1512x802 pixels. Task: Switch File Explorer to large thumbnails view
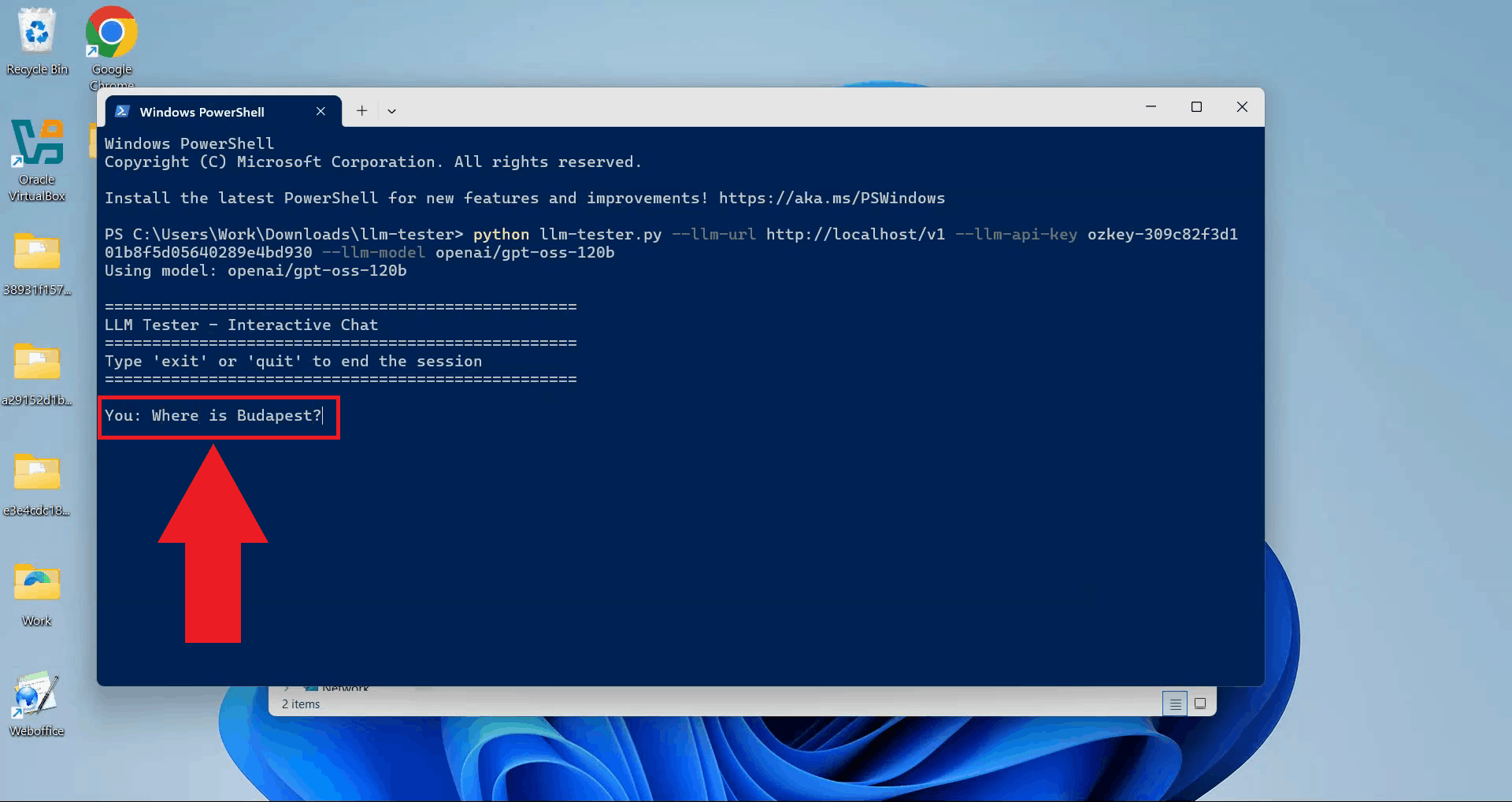pos(1200,704)
